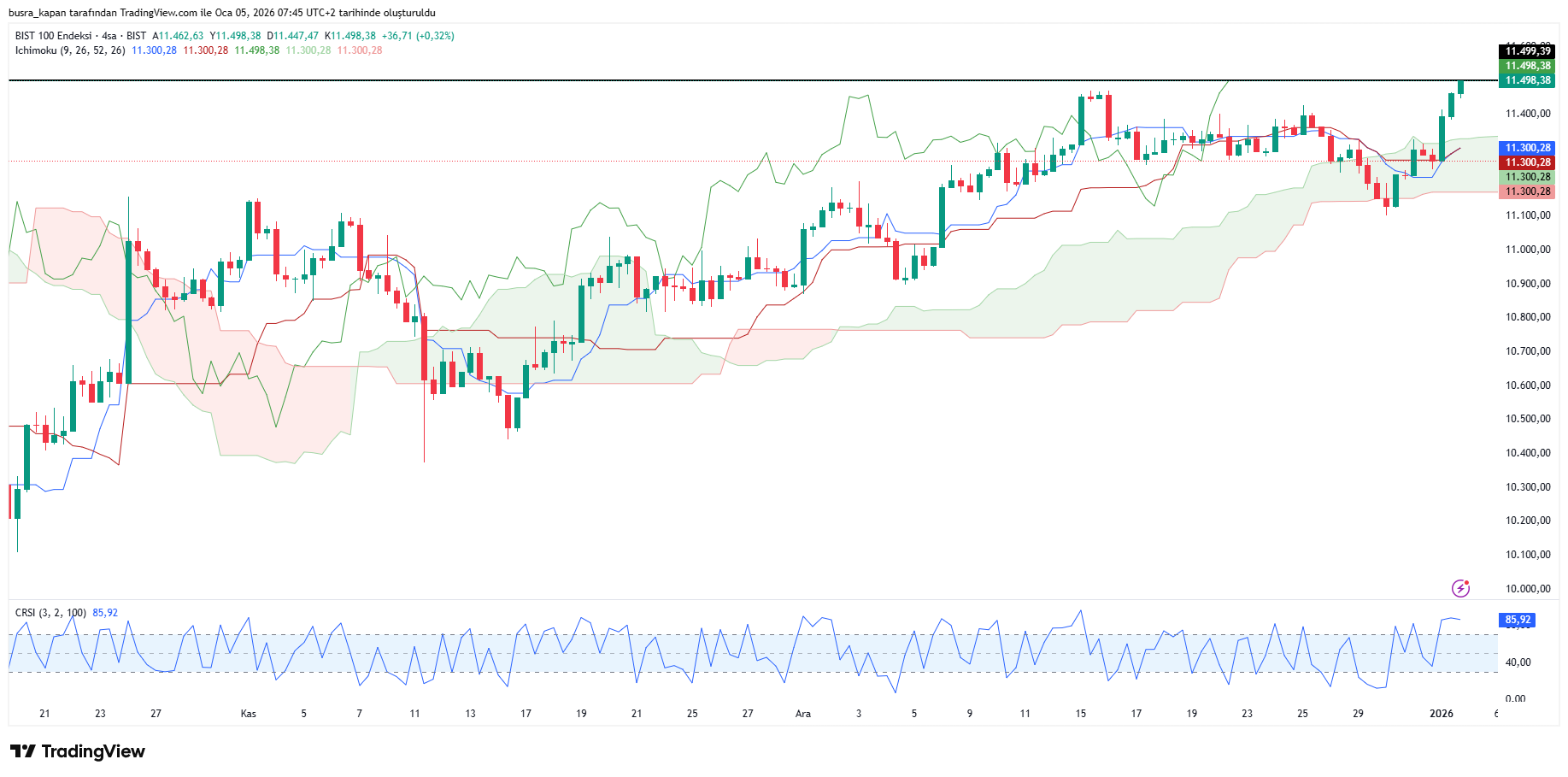
Task: Select the CRSI (3, 2, 100) indicator label
Action: [x=50, y=613]
